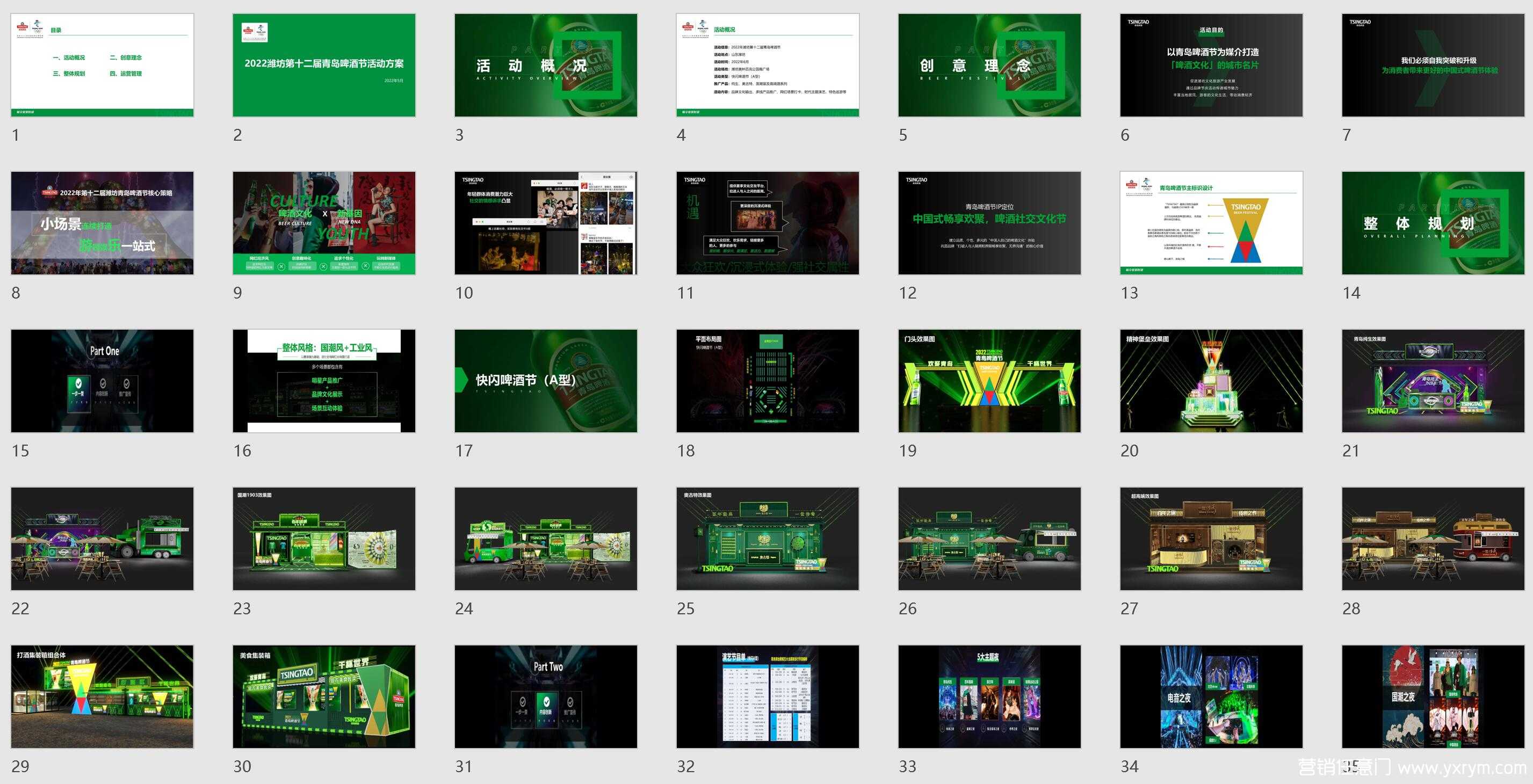Open the 整体规划 section slide
The image size is (1533, 784).
[x=1433, y=223]
